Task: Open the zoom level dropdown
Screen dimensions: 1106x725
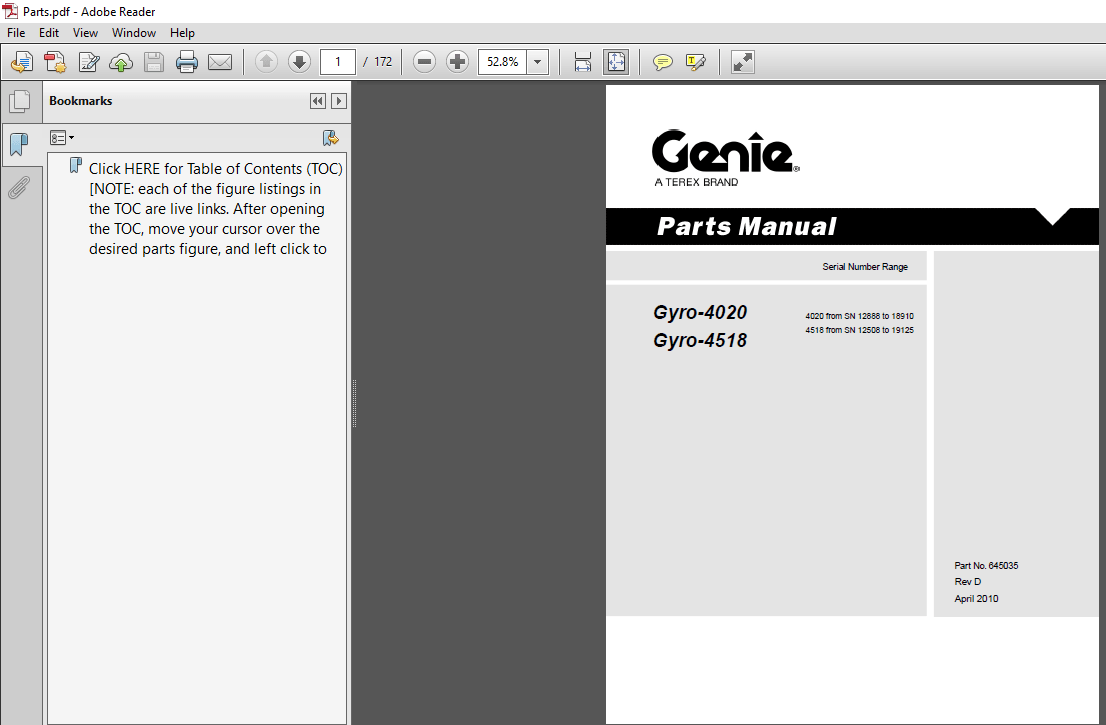Action: tap(537, 61)
